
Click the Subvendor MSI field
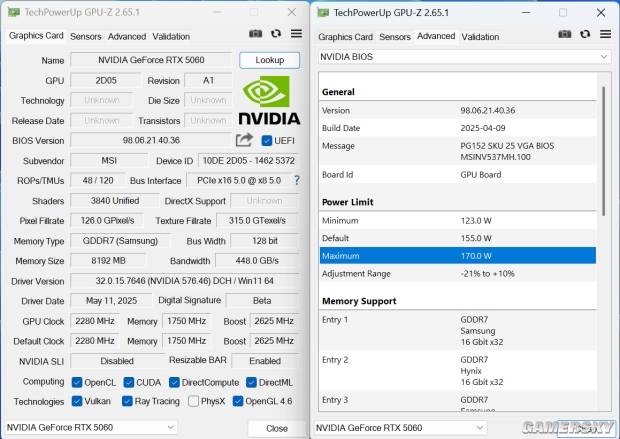click(109, 161)
